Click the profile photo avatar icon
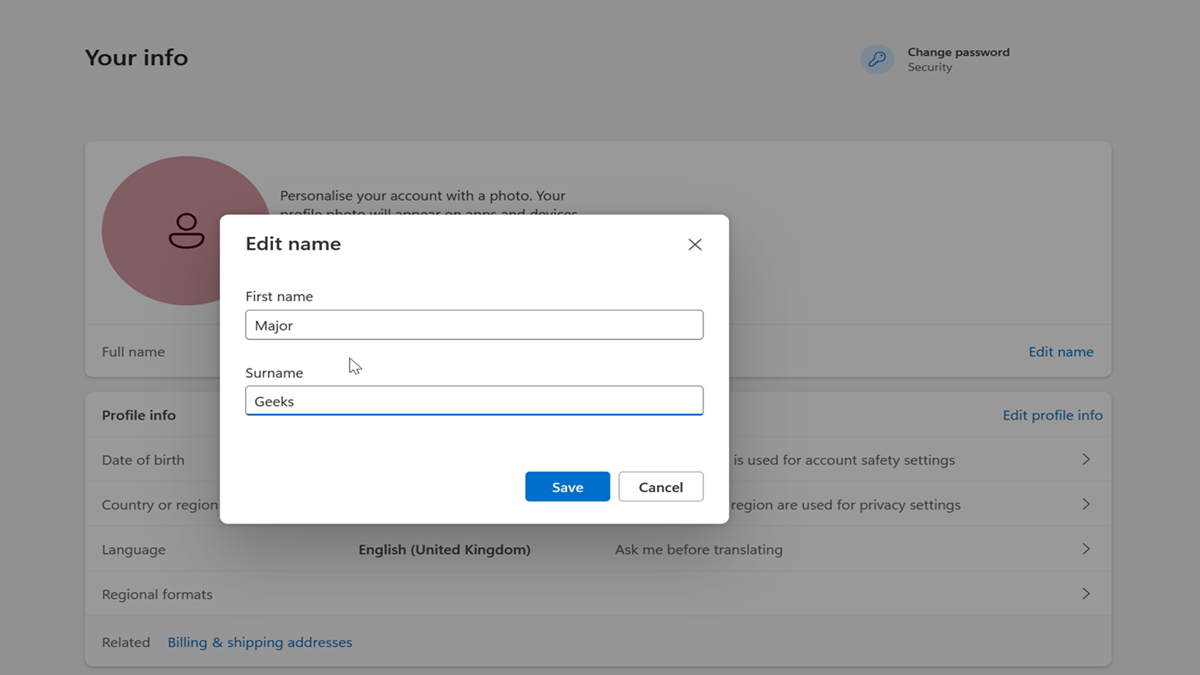This screenshot has width=1200, height=675. tap(186, 230)
